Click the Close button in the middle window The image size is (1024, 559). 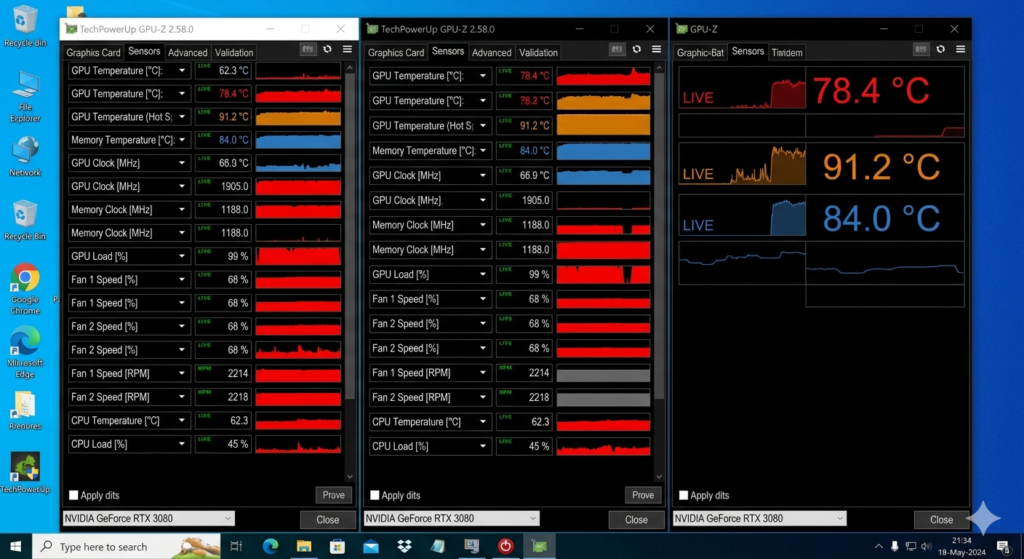[x=636, y=520]
